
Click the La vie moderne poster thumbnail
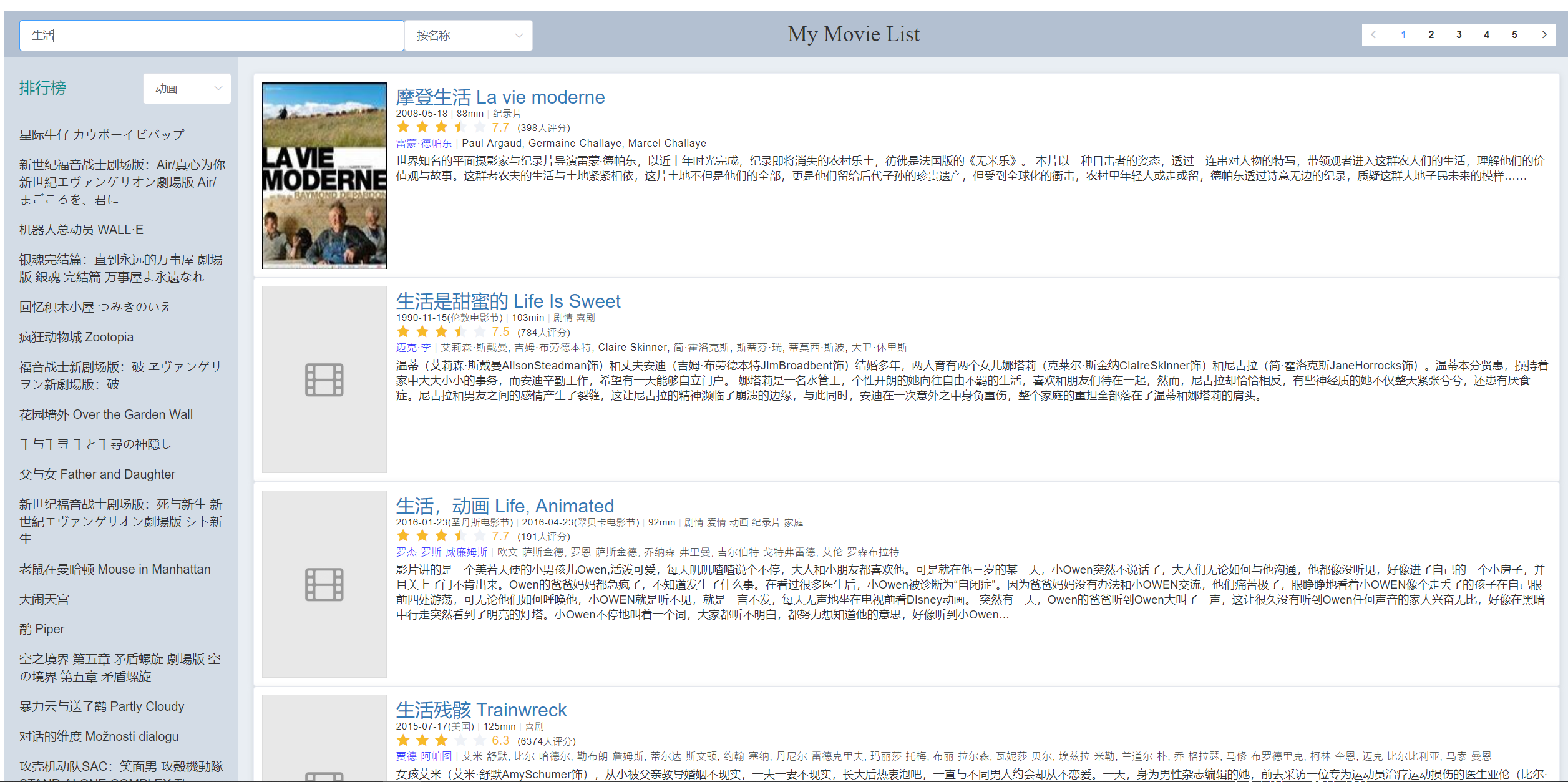[x=324, y=175]
